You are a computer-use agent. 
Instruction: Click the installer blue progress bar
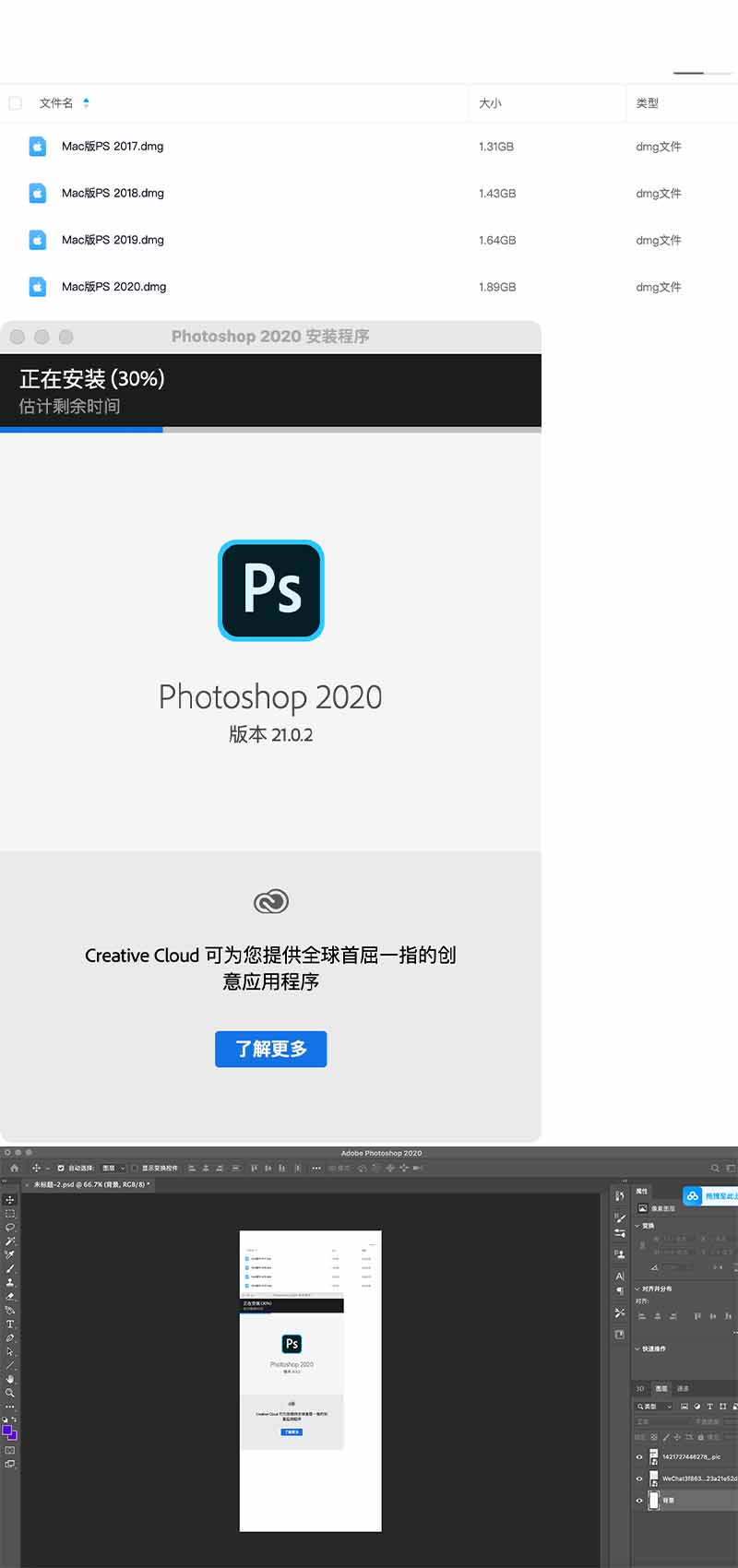click(81, 429)
